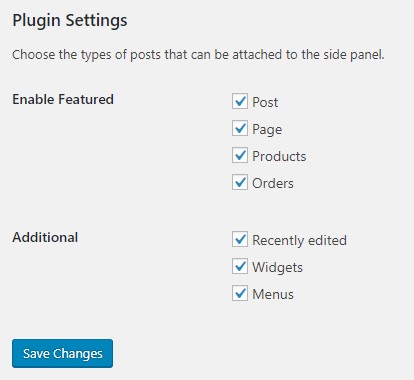Click the 'Page' label text
The height and width of the screenshot is (380, 414).
(x=267, y=130)
